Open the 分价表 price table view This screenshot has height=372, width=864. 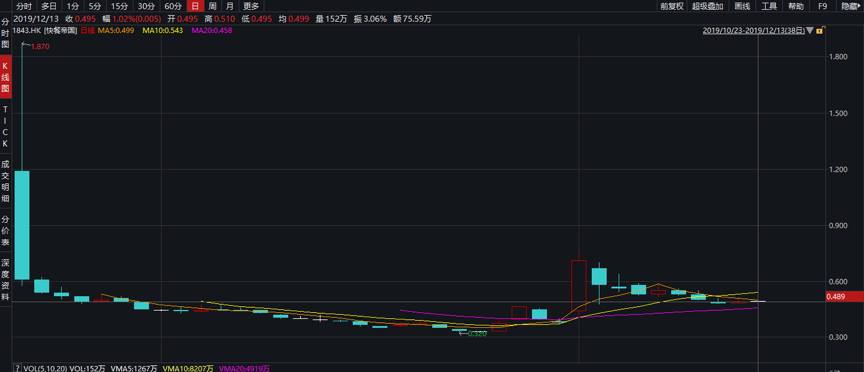tap(6, 231)
